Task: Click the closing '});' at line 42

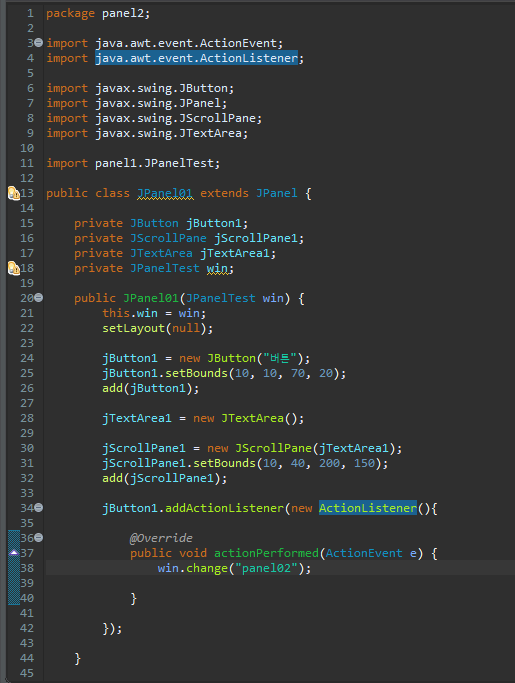Action: [112, 628]
